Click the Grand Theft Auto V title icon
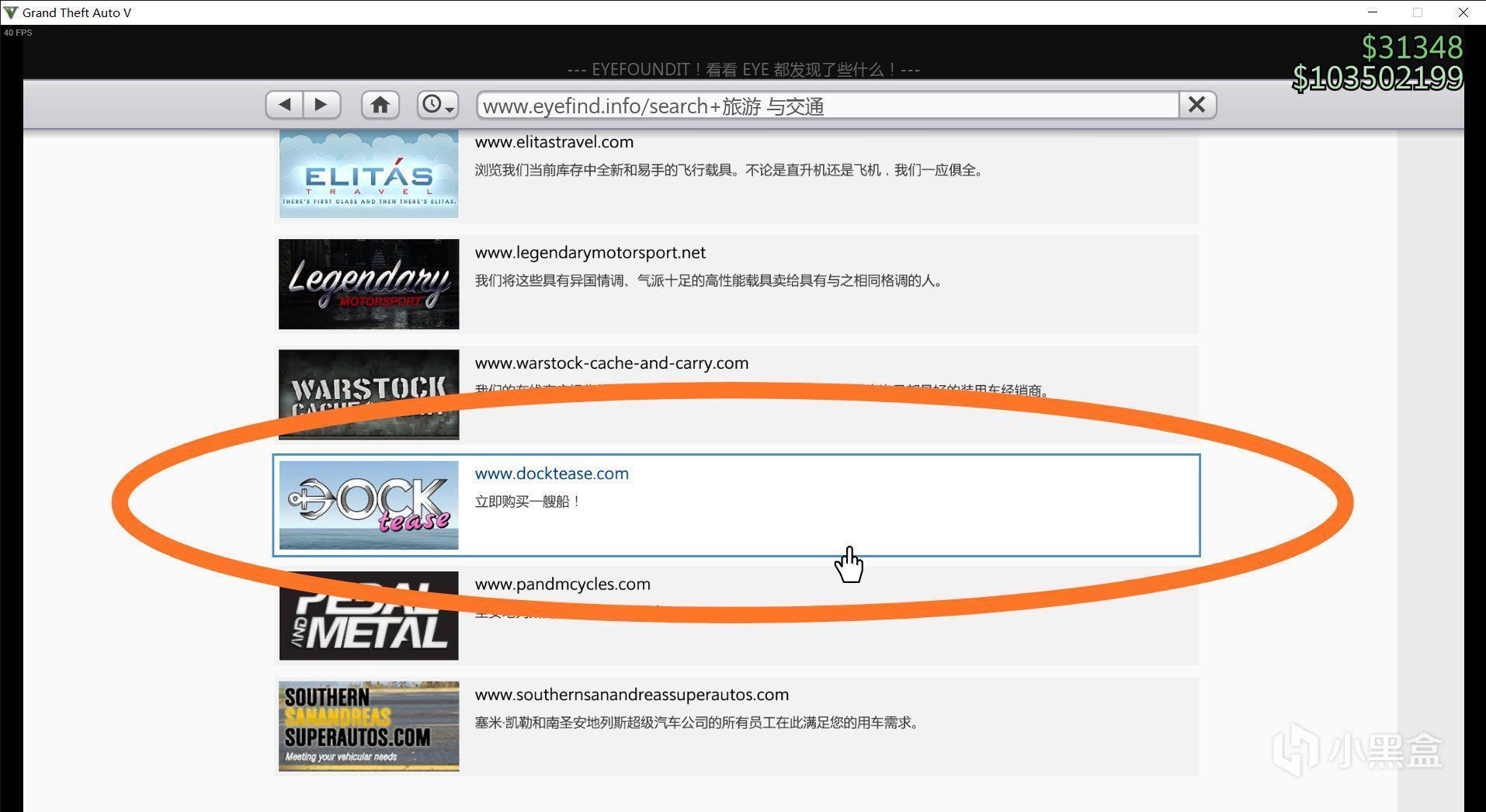Image resolution: width=1486 pixels, height=812 pixels. tap(11, 12)
